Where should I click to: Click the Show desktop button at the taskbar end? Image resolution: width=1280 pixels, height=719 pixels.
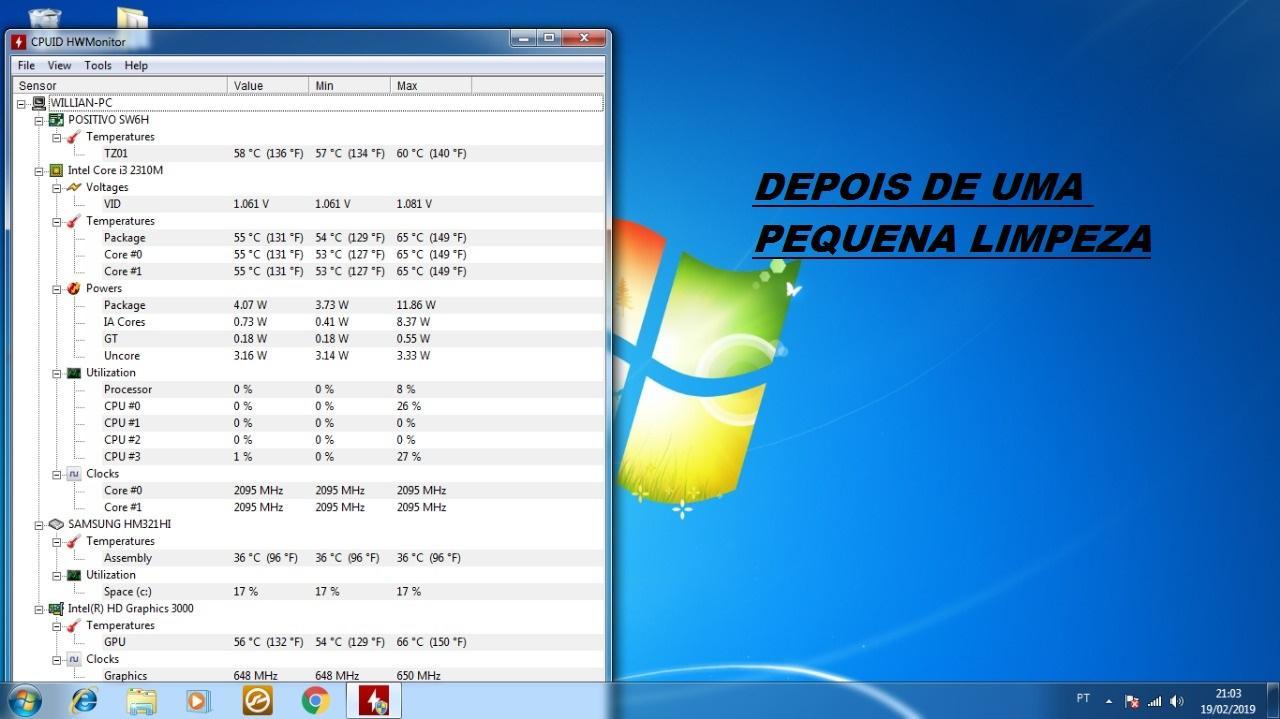pyautogui.click(x=1273, y=700)
